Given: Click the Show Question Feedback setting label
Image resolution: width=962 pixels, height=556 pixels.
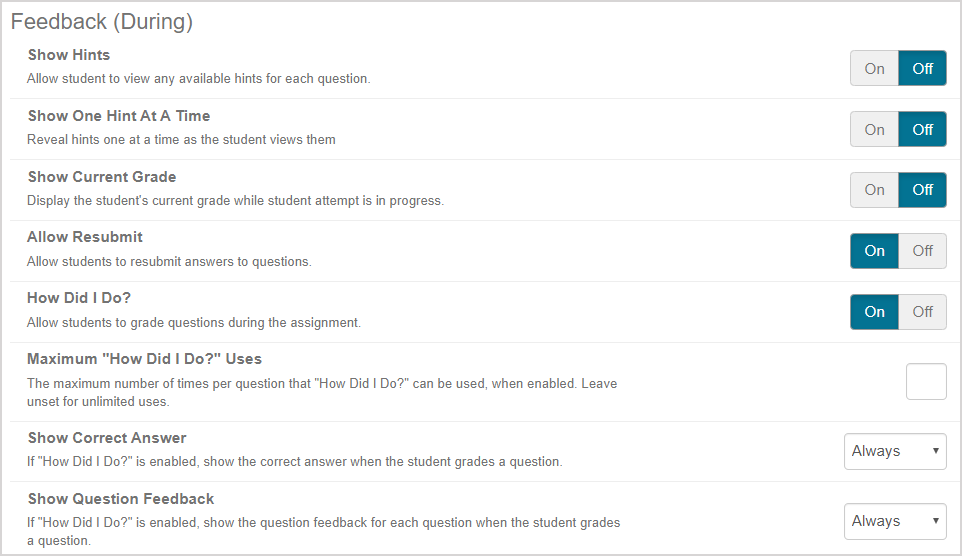Looking at the screenshot, I should click(x=121, y=499).
